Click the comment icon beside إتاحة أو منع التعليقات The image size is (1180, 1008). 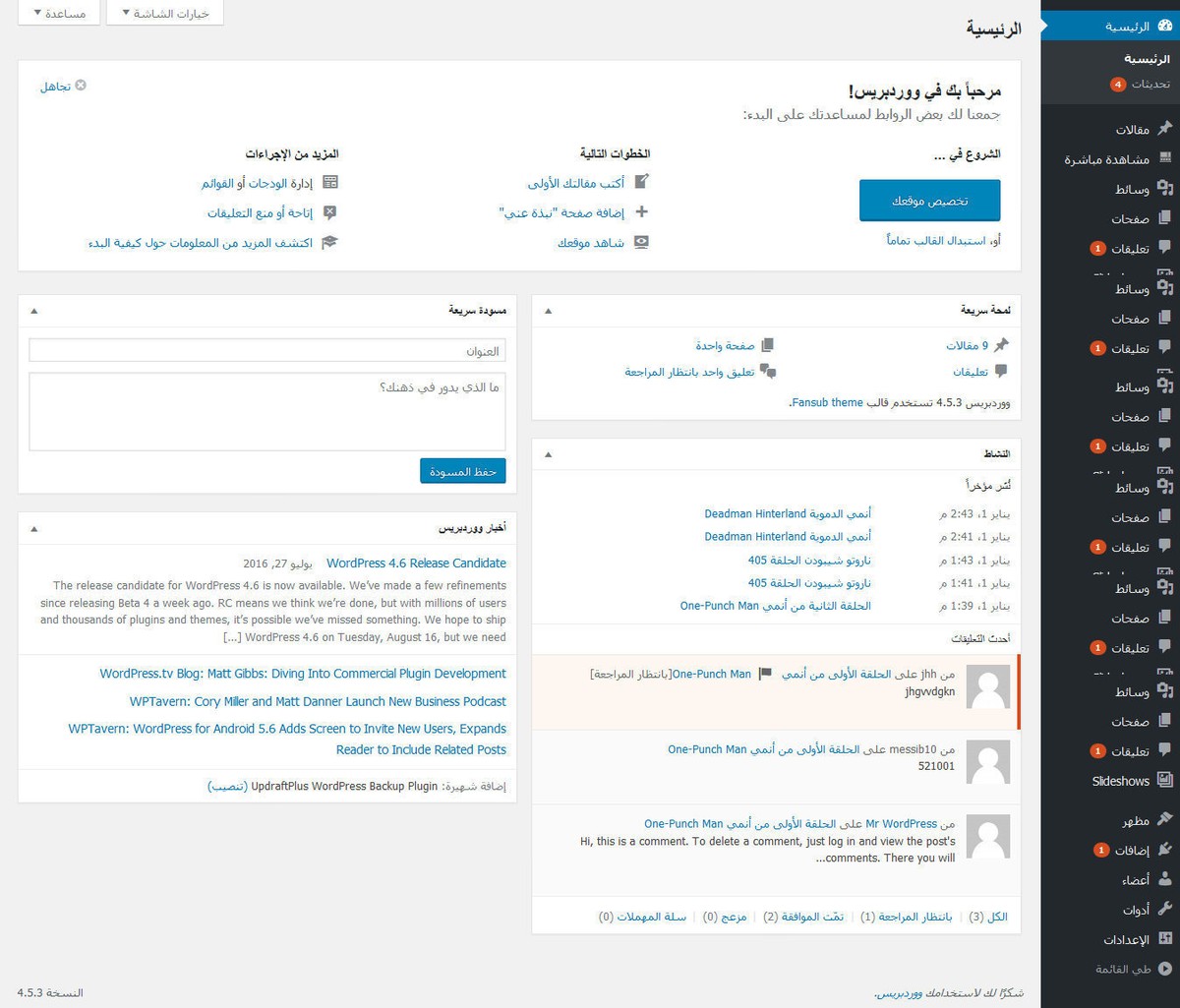click(x=330, y=211)
